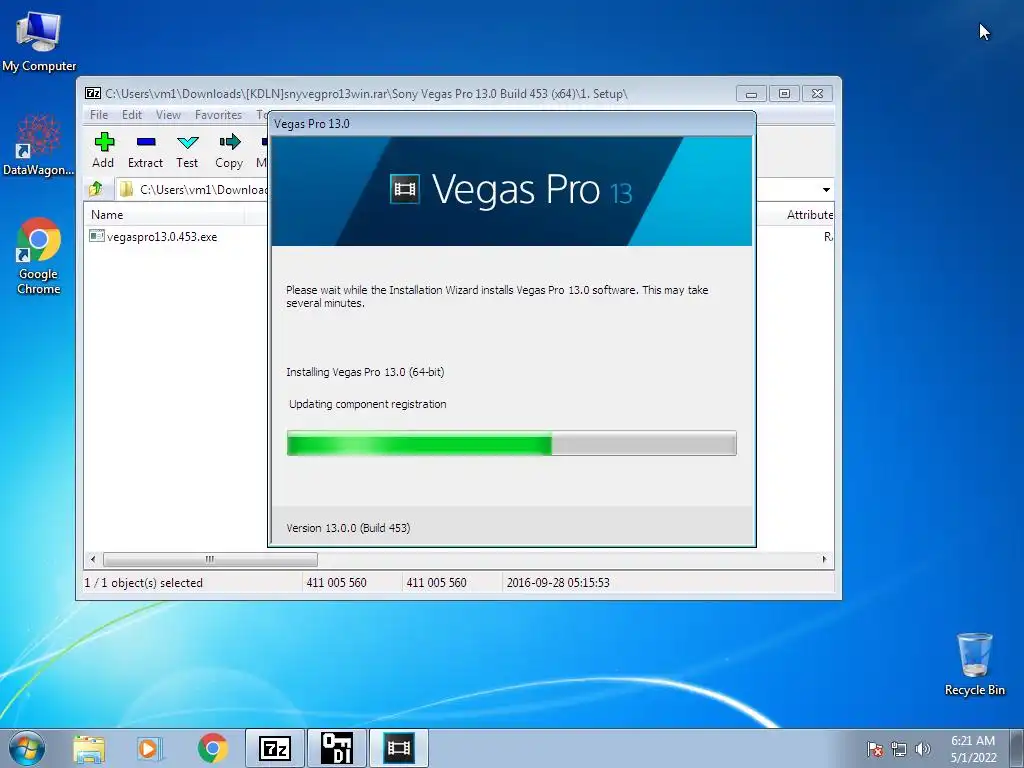Click the first 411 005 560 size value
This screenshot has width=1024, height=768.
(x=336, y=583)
